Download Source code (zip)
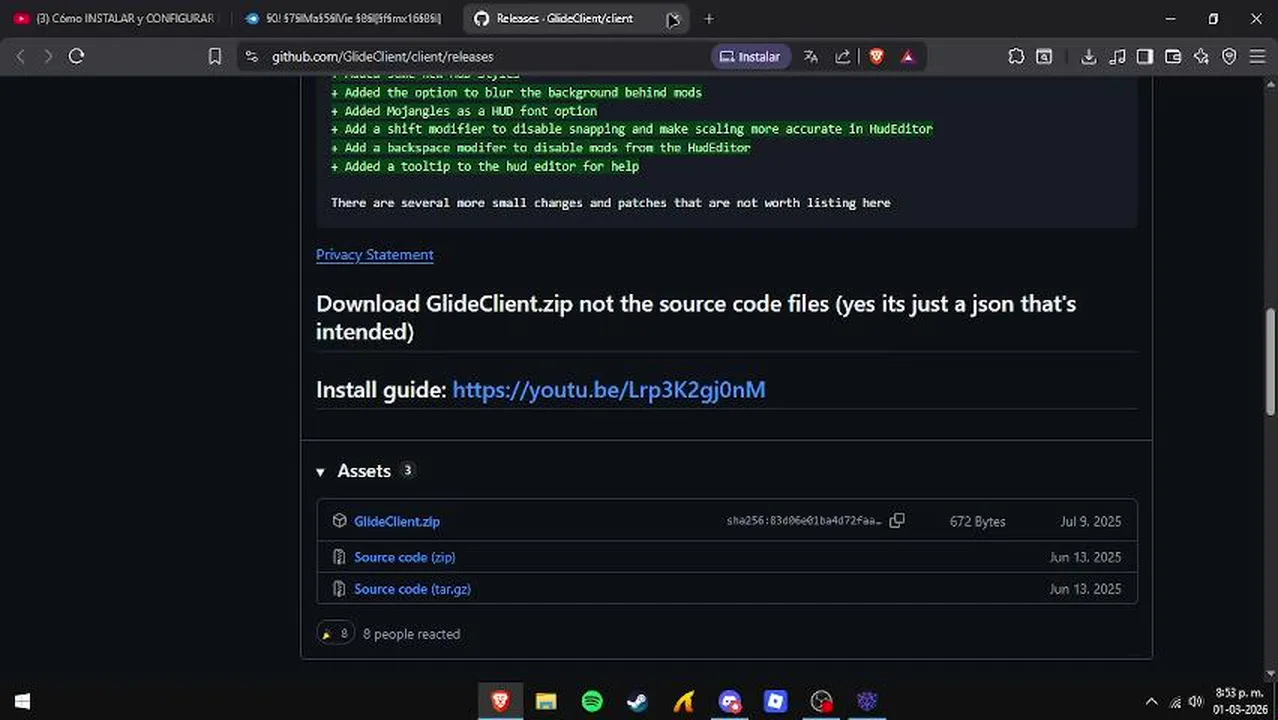Viewport: 1278px width, 720px height. click(405, 557)
